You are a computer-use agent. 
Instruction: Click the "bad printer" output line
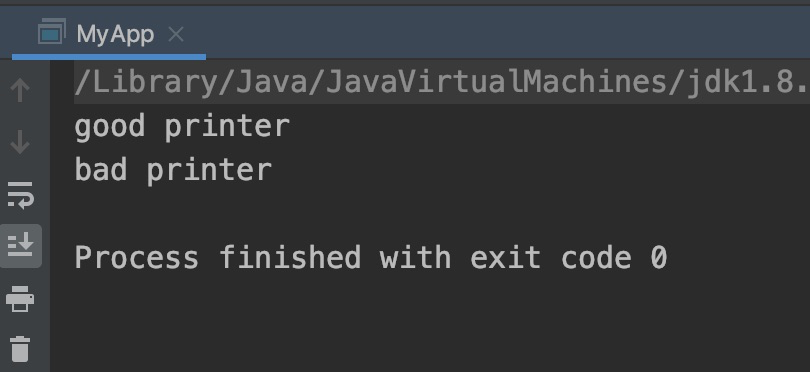(173, 169)
